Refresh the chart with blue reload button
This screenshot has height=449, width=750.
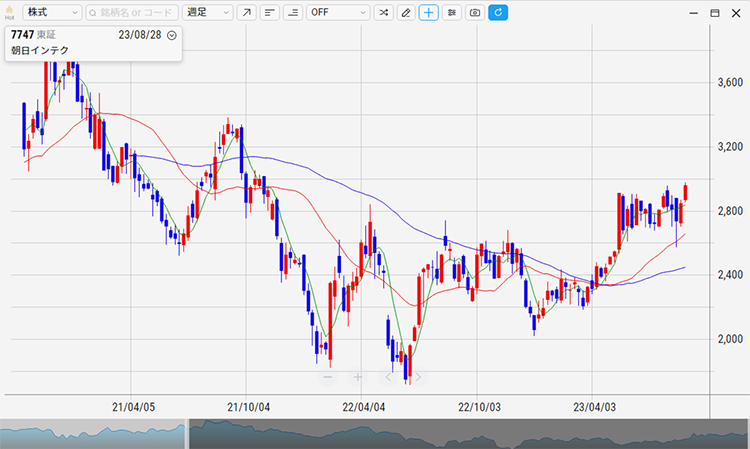(498, 13)
